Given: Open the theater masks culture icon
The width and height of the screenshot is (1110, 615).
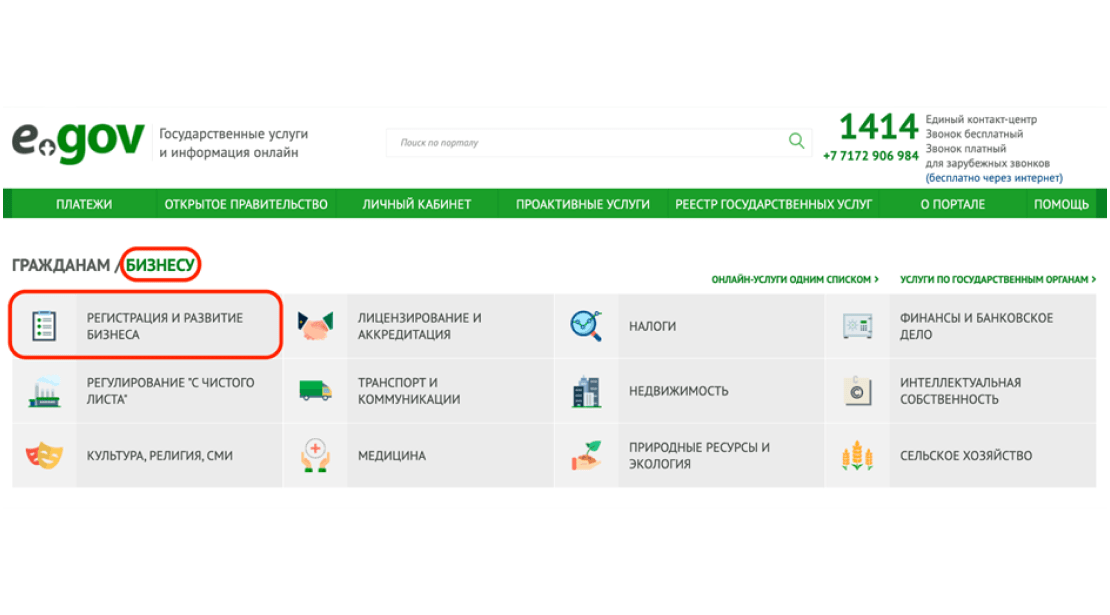Looking at the screenshot, I should point(44,456).
